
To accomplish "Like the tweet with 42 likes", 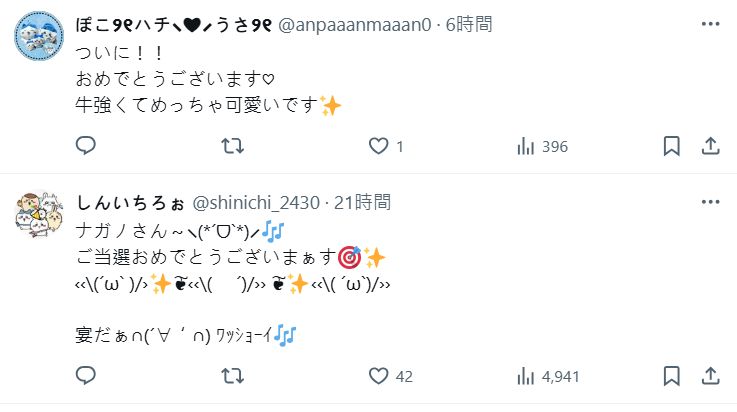I will [378, 377].
